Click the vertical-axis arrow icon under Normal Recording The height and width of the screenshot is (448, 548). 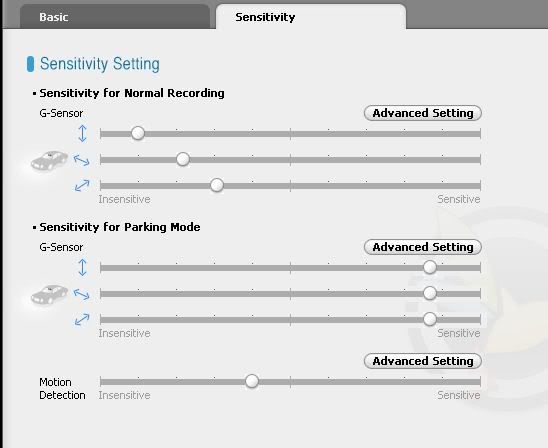(x=82, y=133)
